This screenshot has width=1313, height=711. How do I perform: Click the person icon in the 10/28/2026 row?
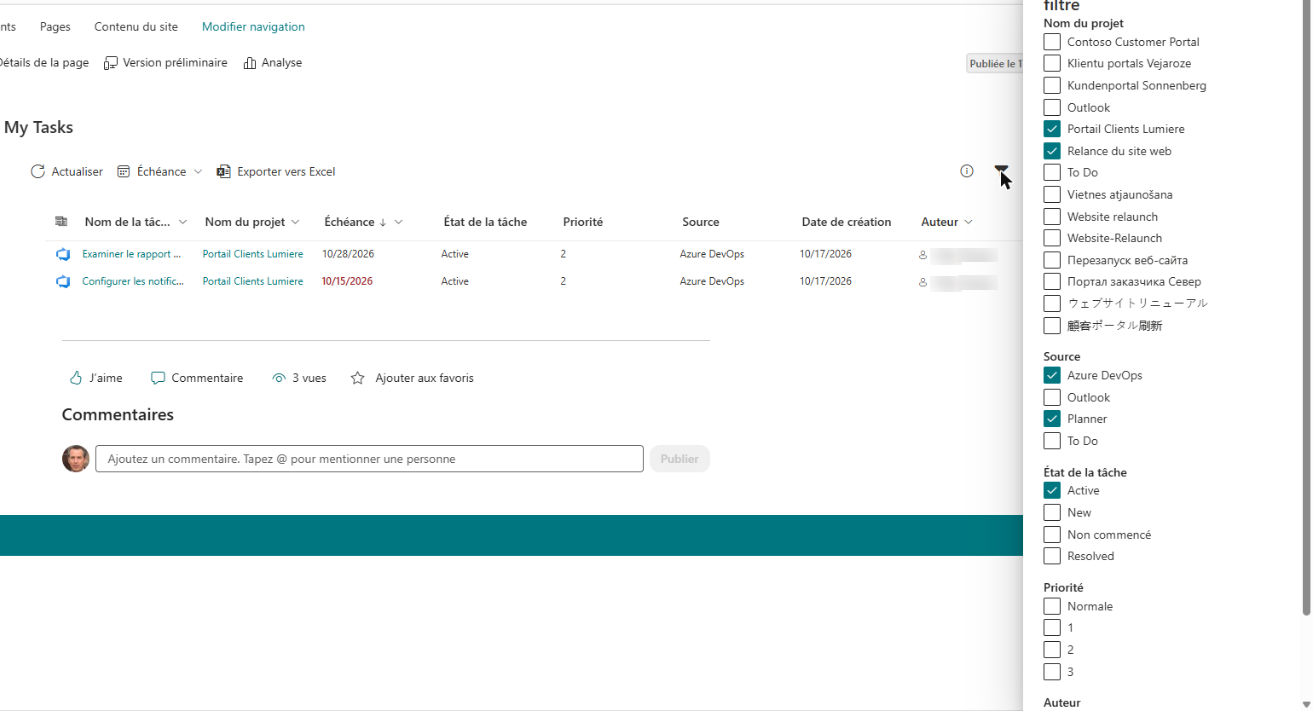(x=923, y=255)
